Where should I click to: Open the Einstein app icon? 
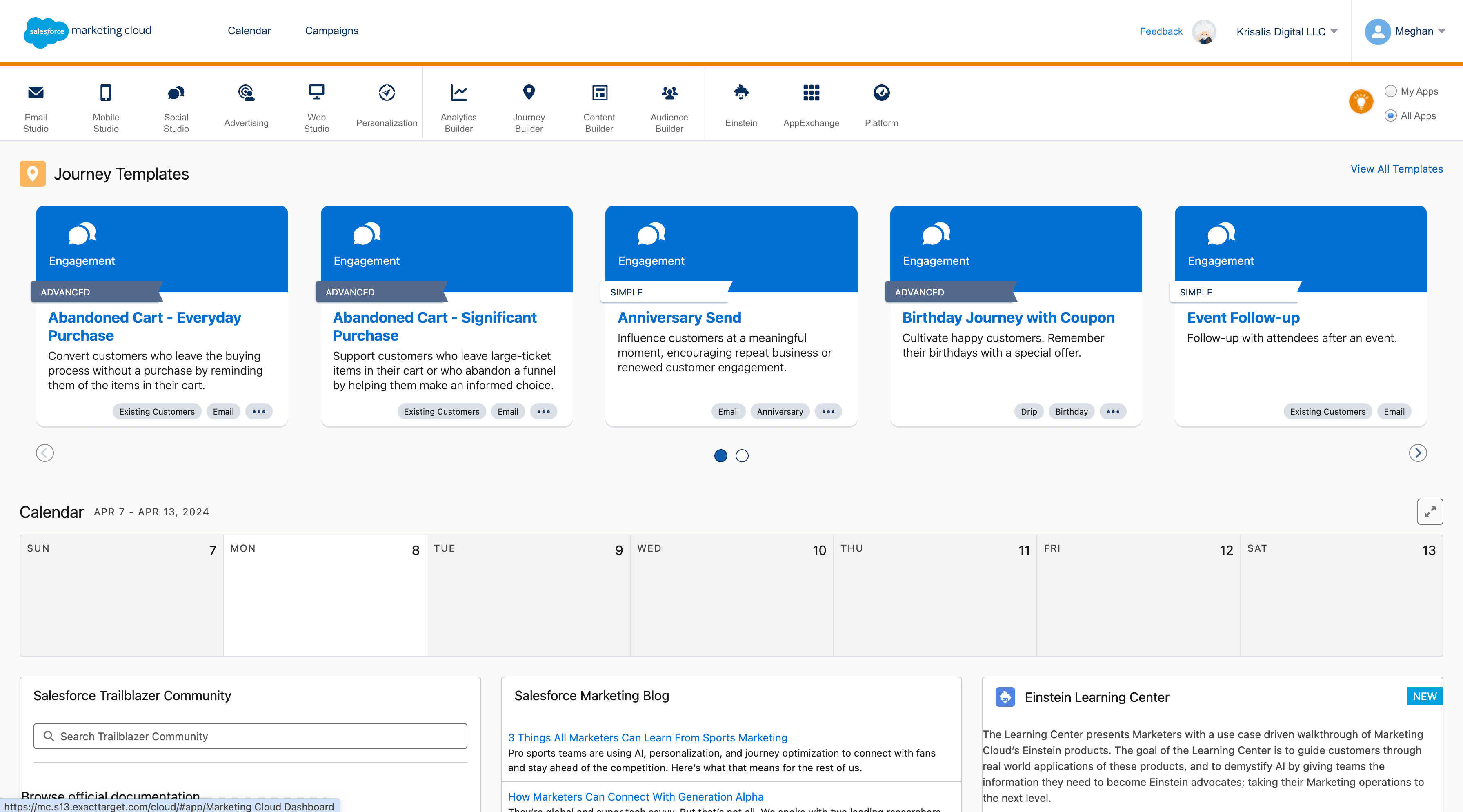pos(741,92)
